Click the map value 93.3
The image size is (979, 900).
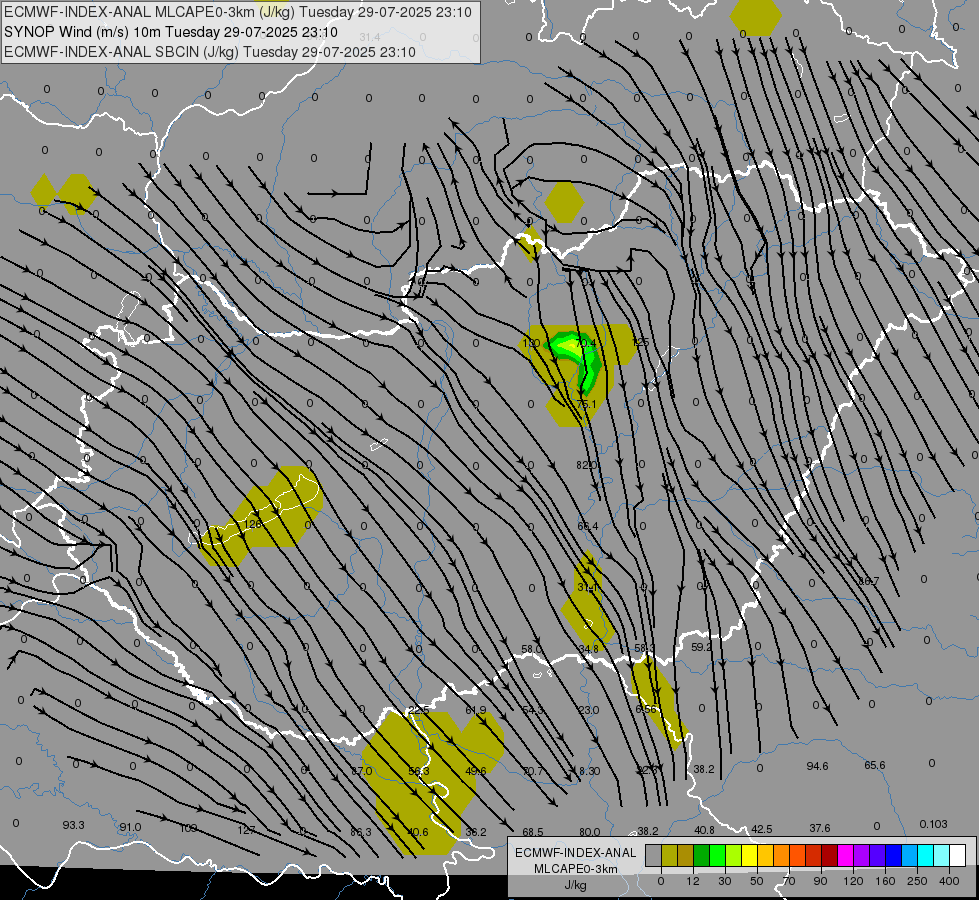(73, 825)
